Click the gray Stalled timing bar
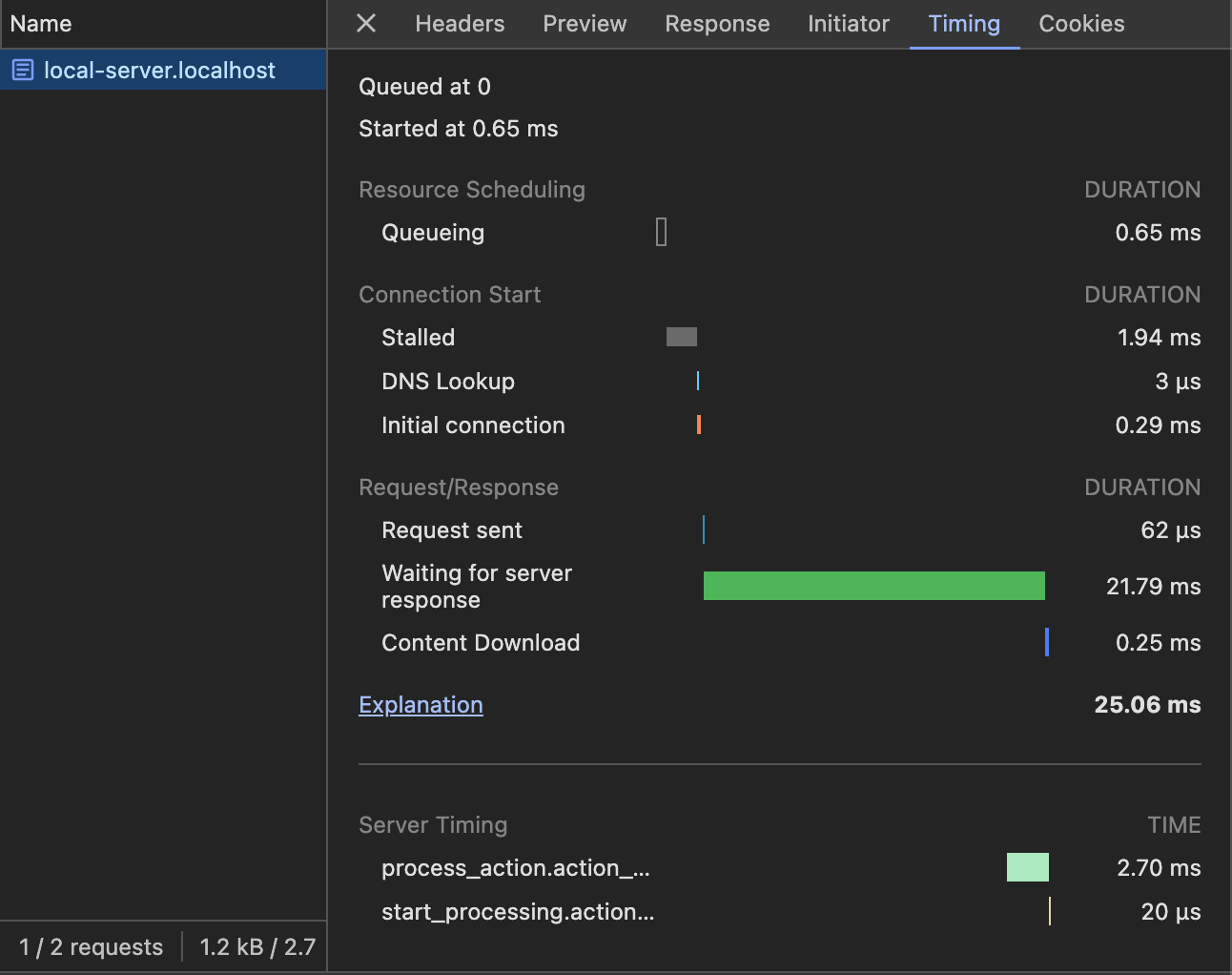 [x=681, y=337]
